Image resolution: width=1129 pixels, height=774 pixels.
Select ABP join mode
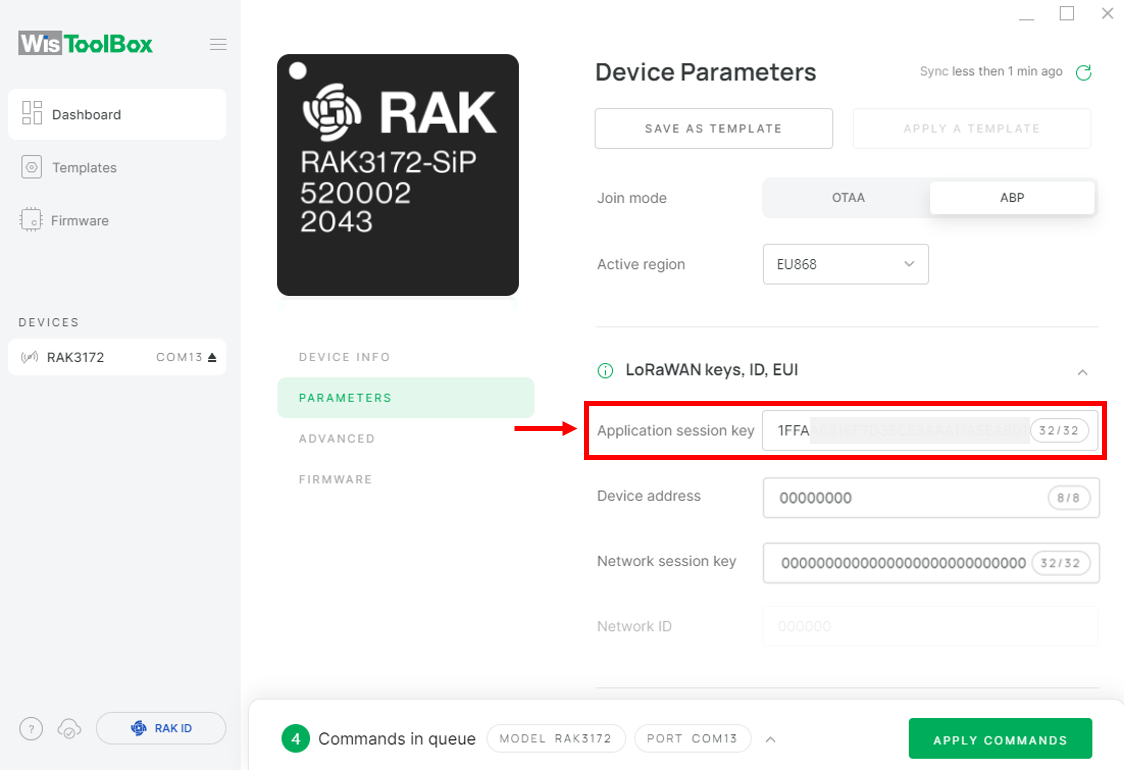click(1012, 198)
